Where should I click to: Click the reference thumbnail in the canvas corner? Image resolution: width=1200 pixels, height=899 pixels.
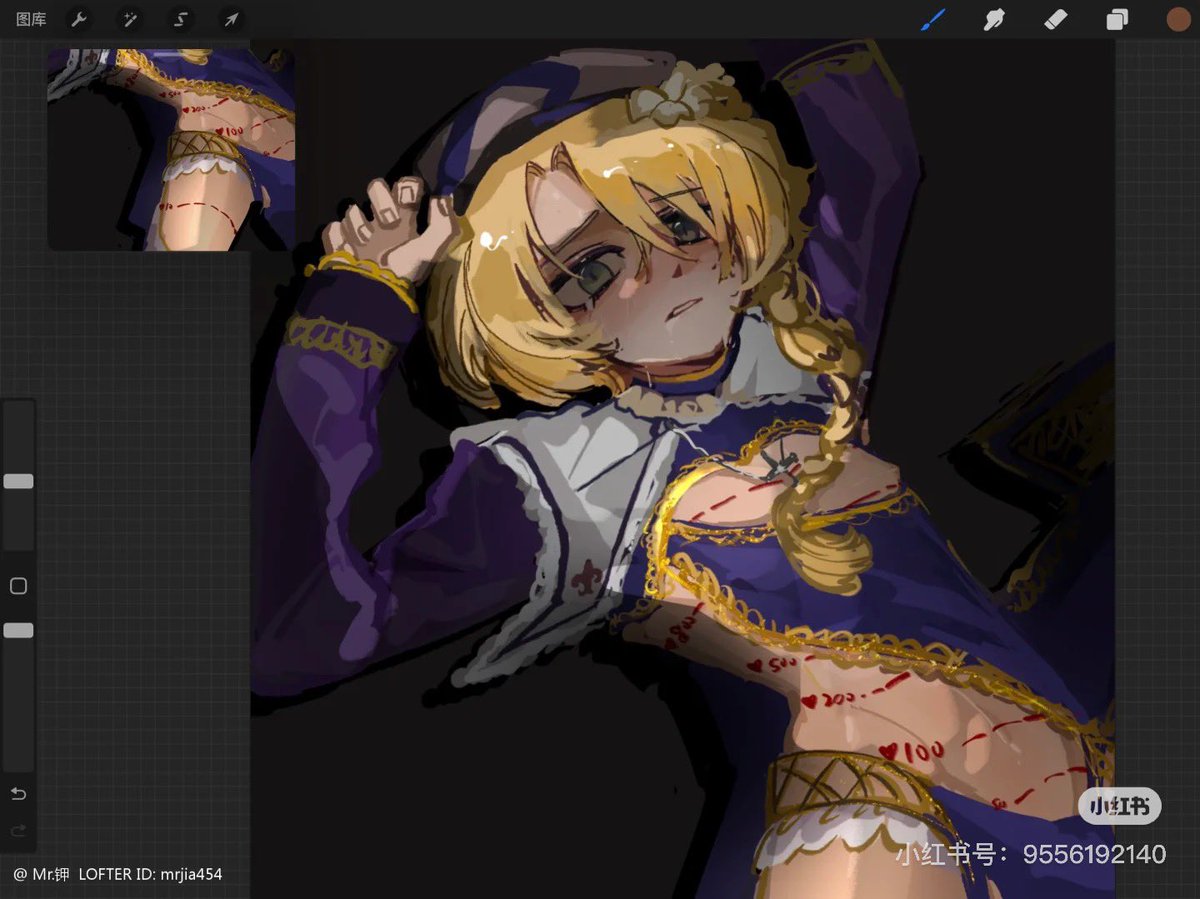click(x=171, y=149)
